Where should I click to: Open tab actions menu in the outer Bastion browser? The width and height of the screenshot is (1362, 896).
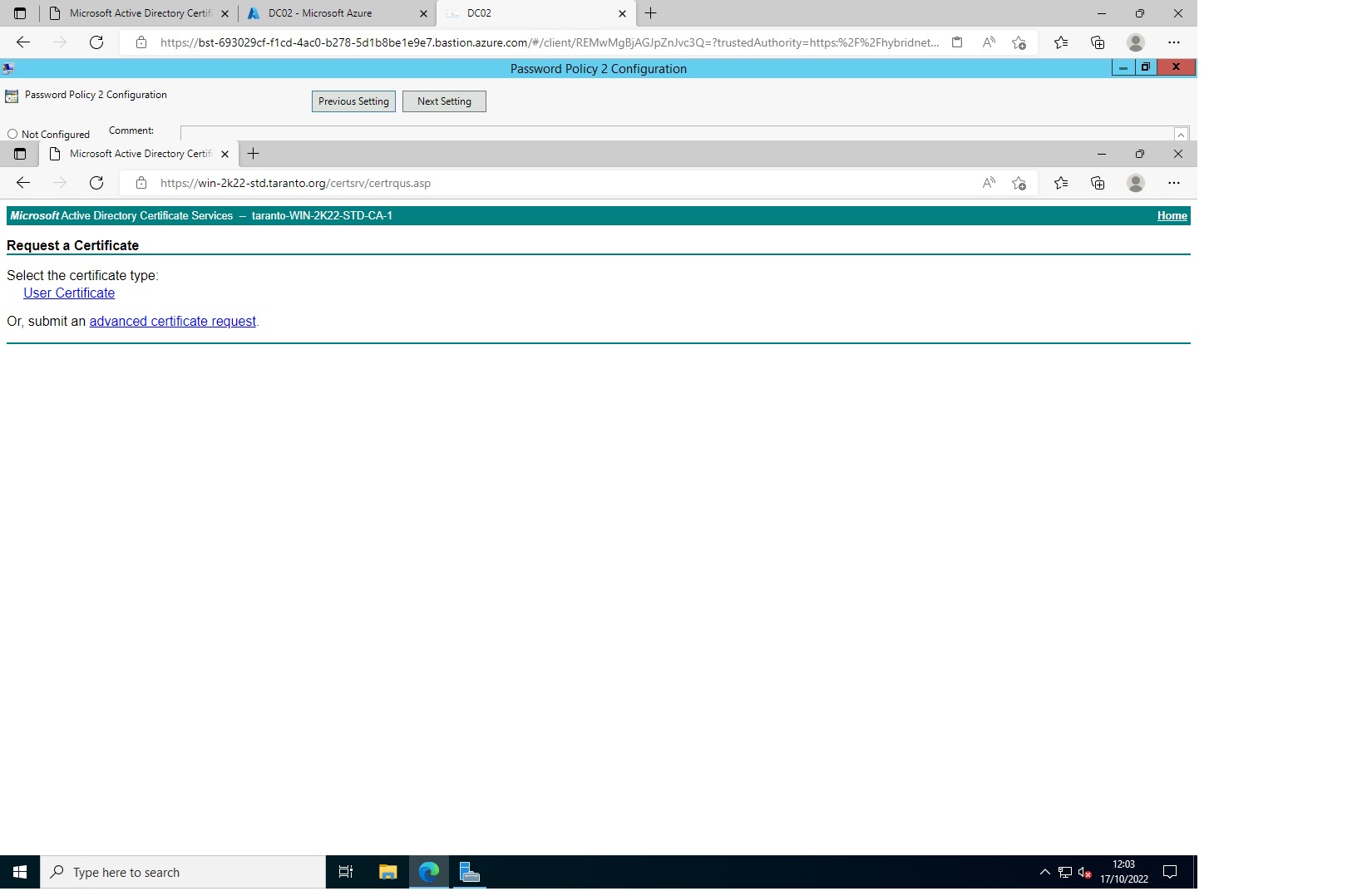(20, 13)
